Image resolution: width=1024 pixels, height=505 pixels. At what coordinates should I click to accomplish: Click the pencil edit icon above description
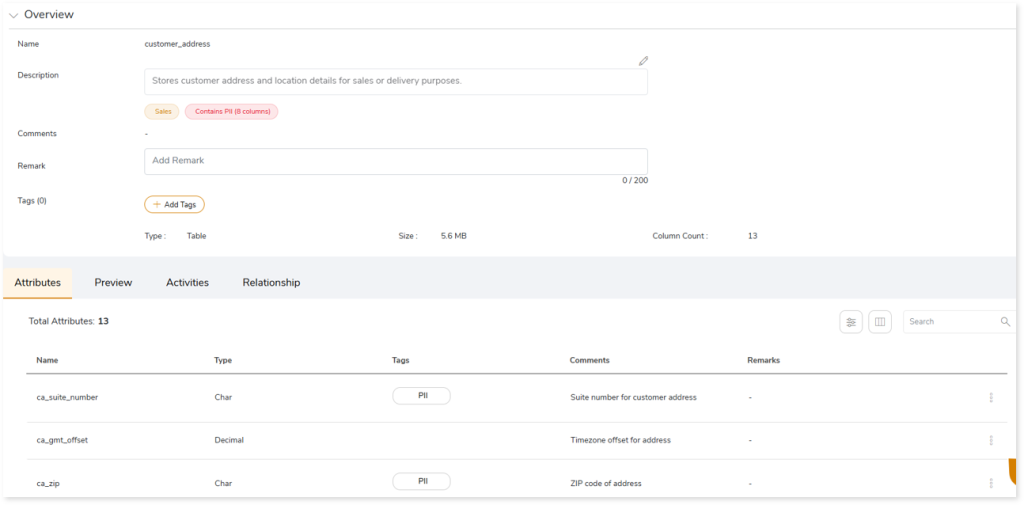point(644,61)
